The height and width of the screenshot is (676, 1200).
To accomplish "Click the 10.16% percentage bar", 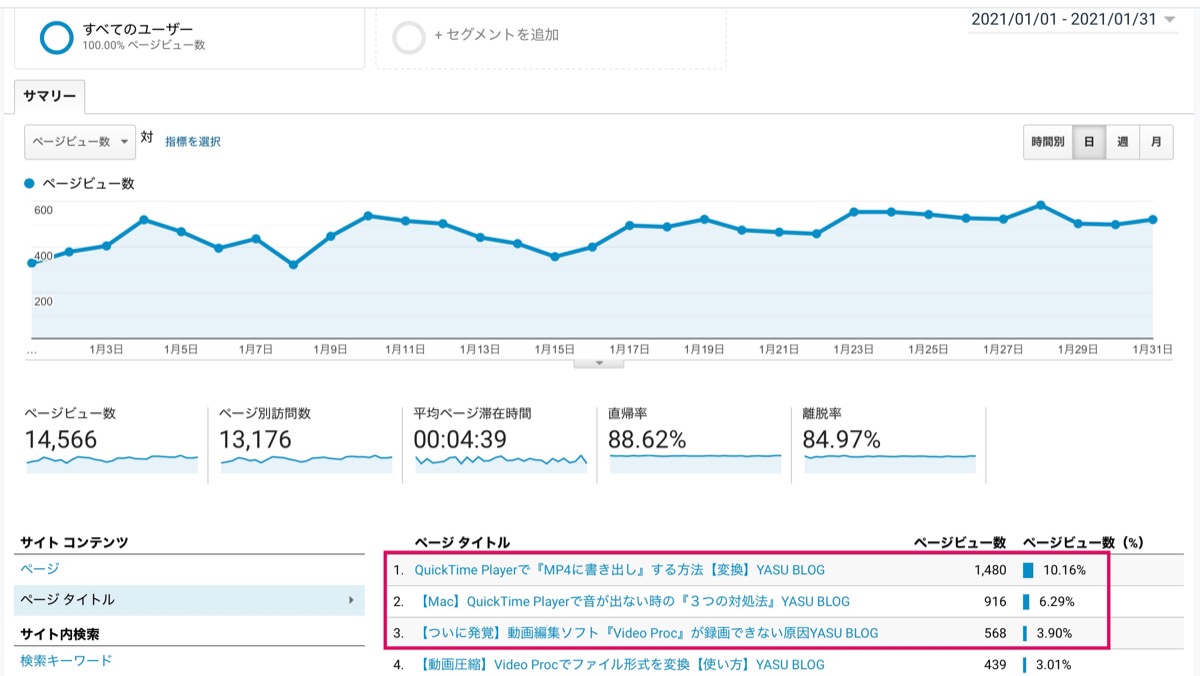I will click(1028, 570).
